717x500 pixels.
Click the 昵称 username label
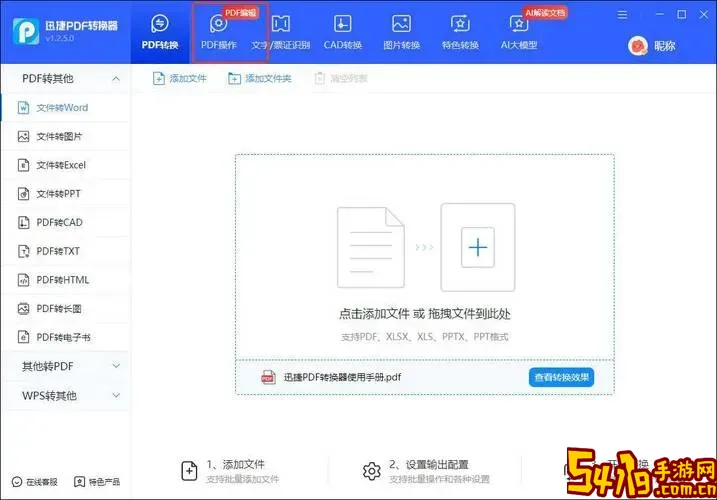(x=664, y=46)
